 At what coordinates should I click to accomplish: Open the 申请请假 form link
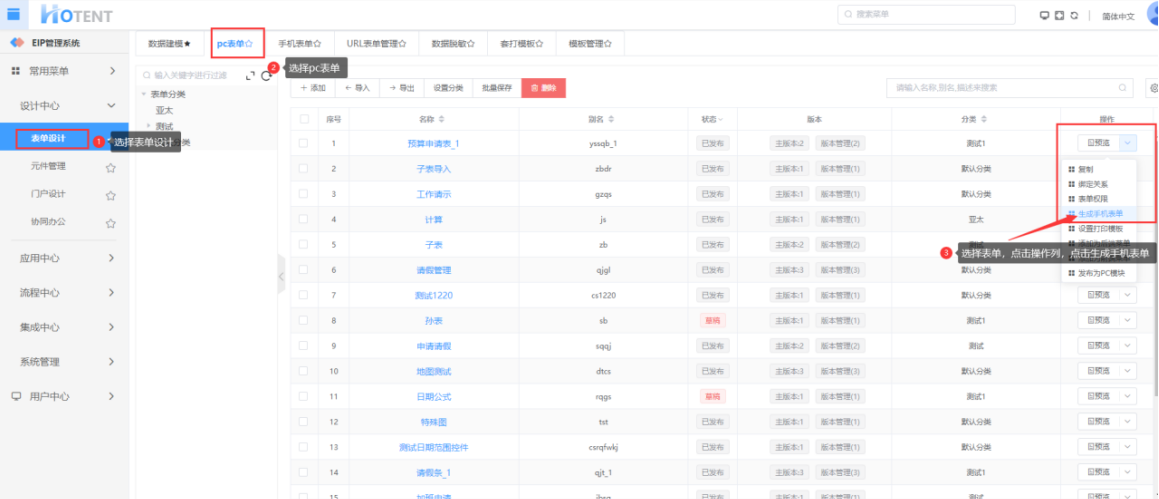(x=433, y=346)
